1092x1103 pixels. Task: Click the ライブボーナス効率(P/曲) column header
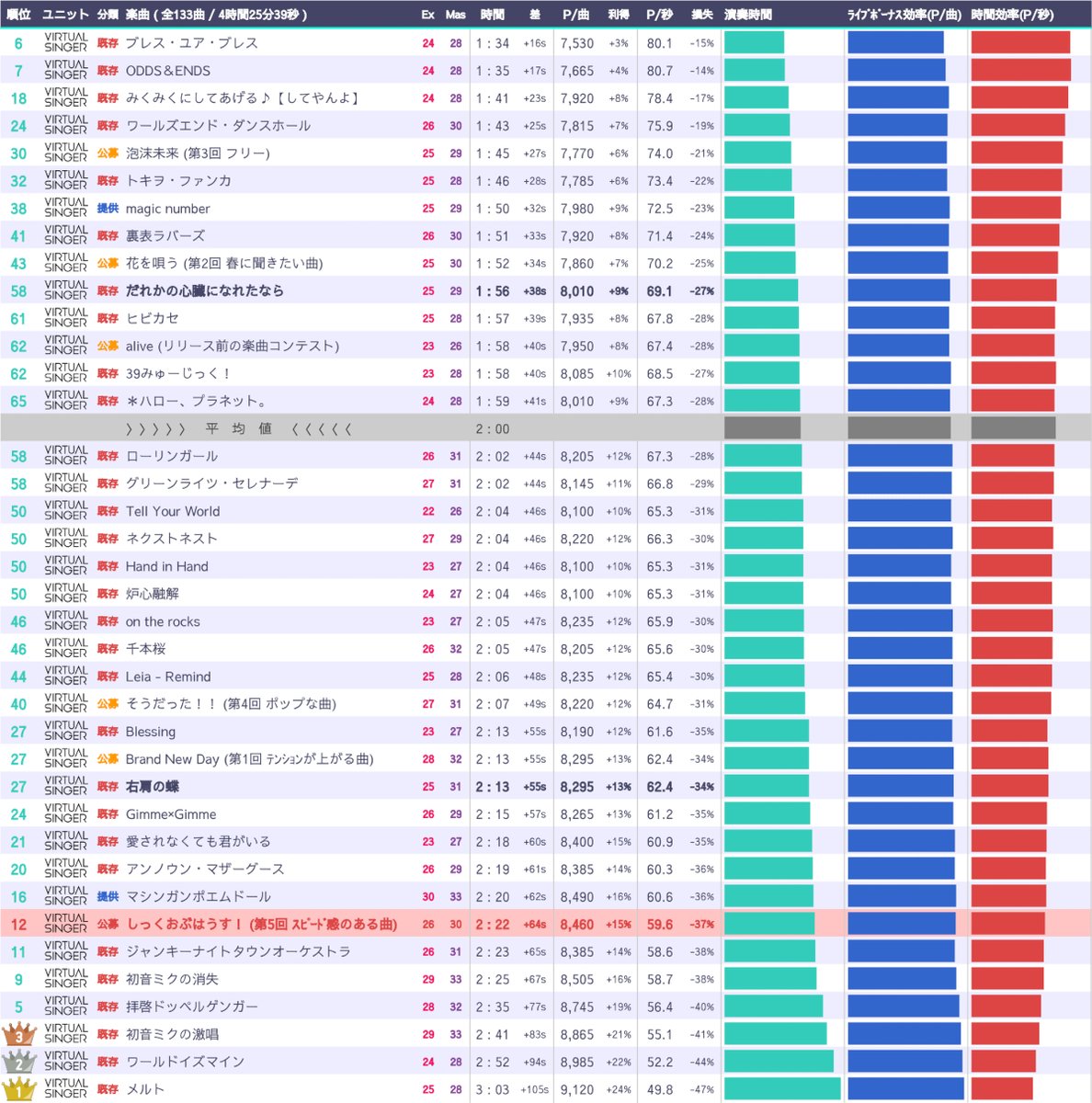pos(904,15)
